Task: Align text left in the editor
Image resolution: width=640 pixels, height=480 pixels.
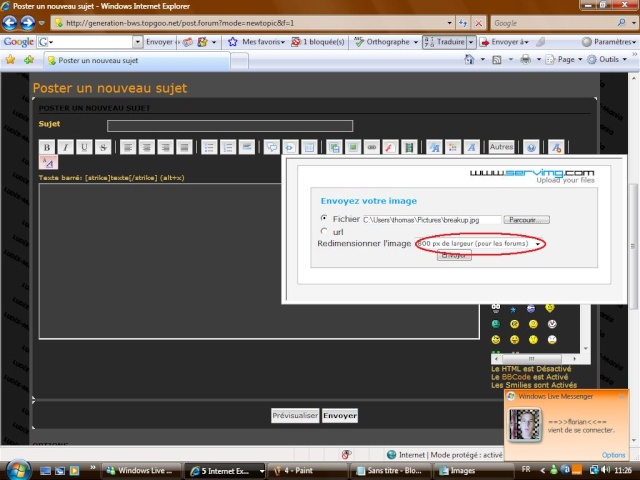Action: [128, 147]
